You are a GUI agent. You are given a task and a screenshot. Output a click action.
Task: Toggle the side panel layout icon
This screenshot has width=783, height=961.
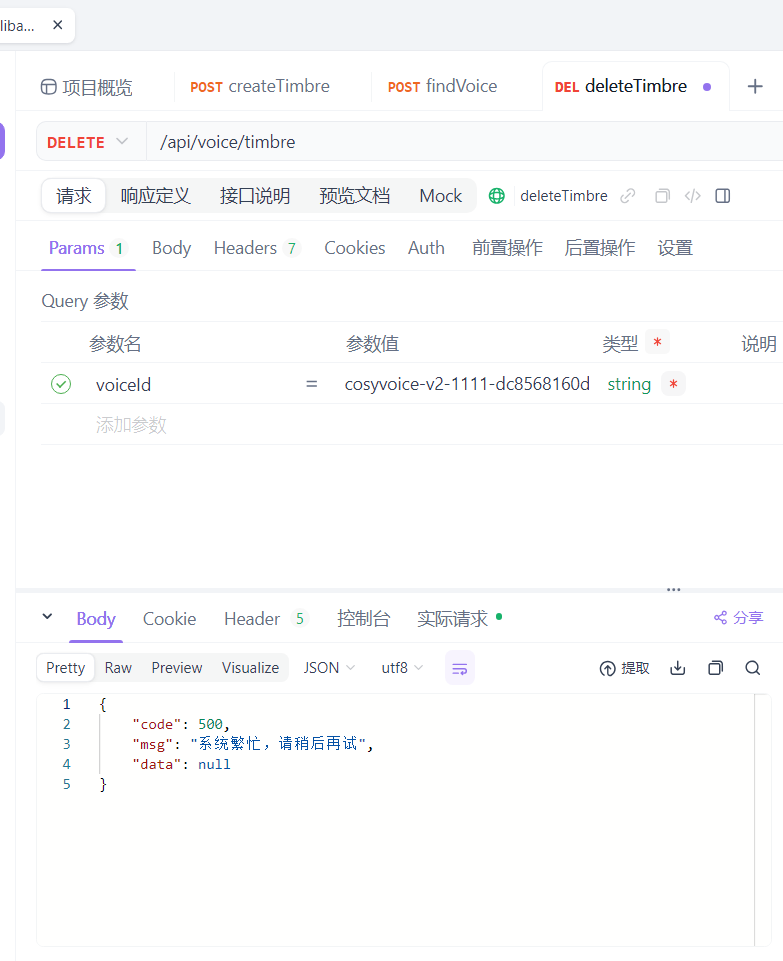tap(722, 196)
